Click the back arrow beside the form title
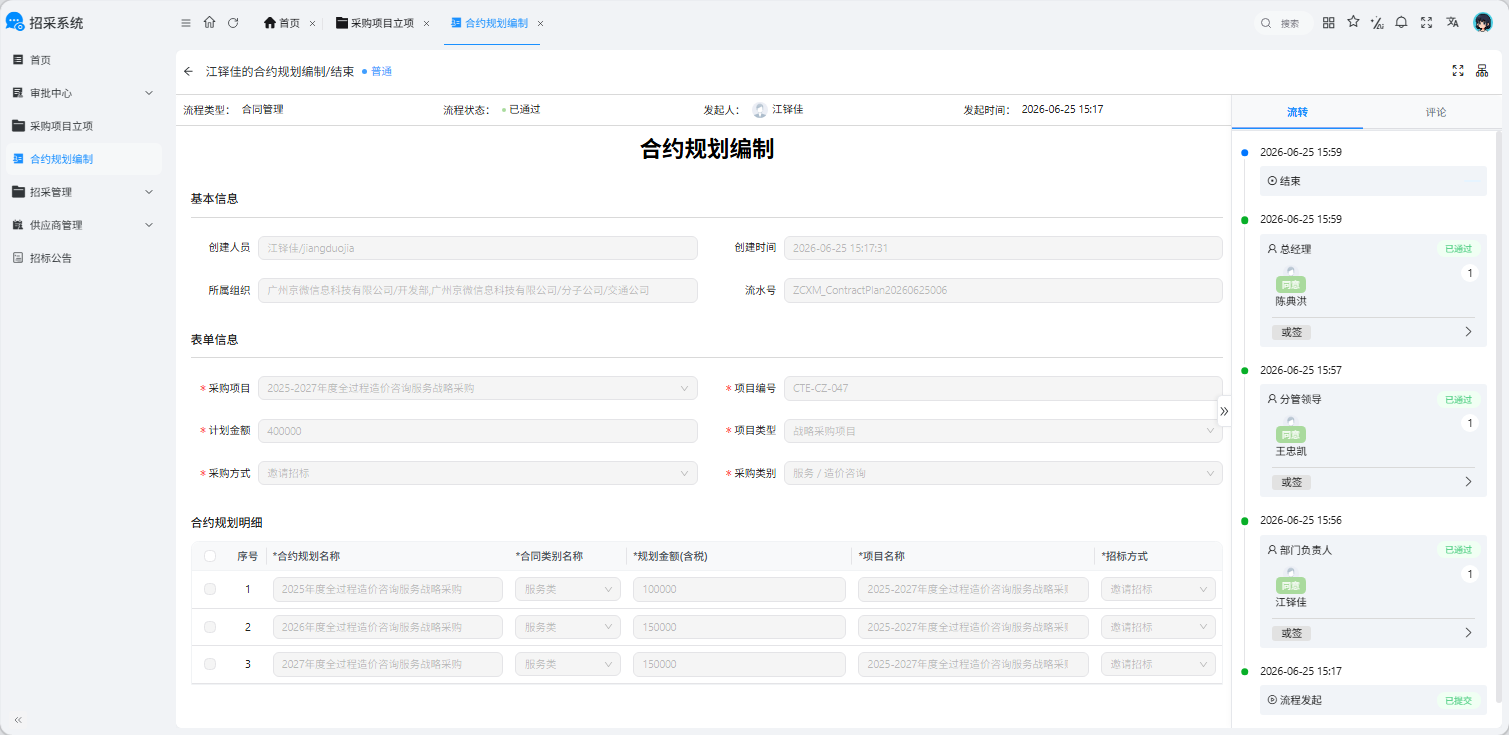Screen dimensions: 1509x735 (188, 71)
